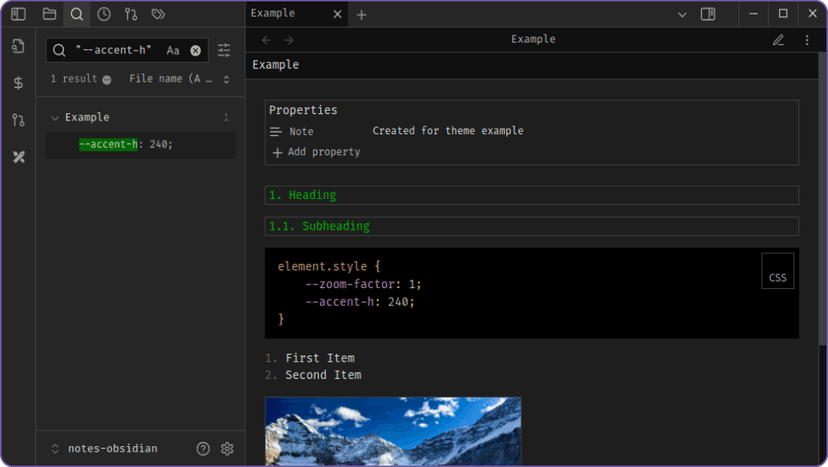Image resolution: width=828 pixels, height=467 pixels.
Task: Toggle the left sidebar collapse icon
Action: point(18,14)
